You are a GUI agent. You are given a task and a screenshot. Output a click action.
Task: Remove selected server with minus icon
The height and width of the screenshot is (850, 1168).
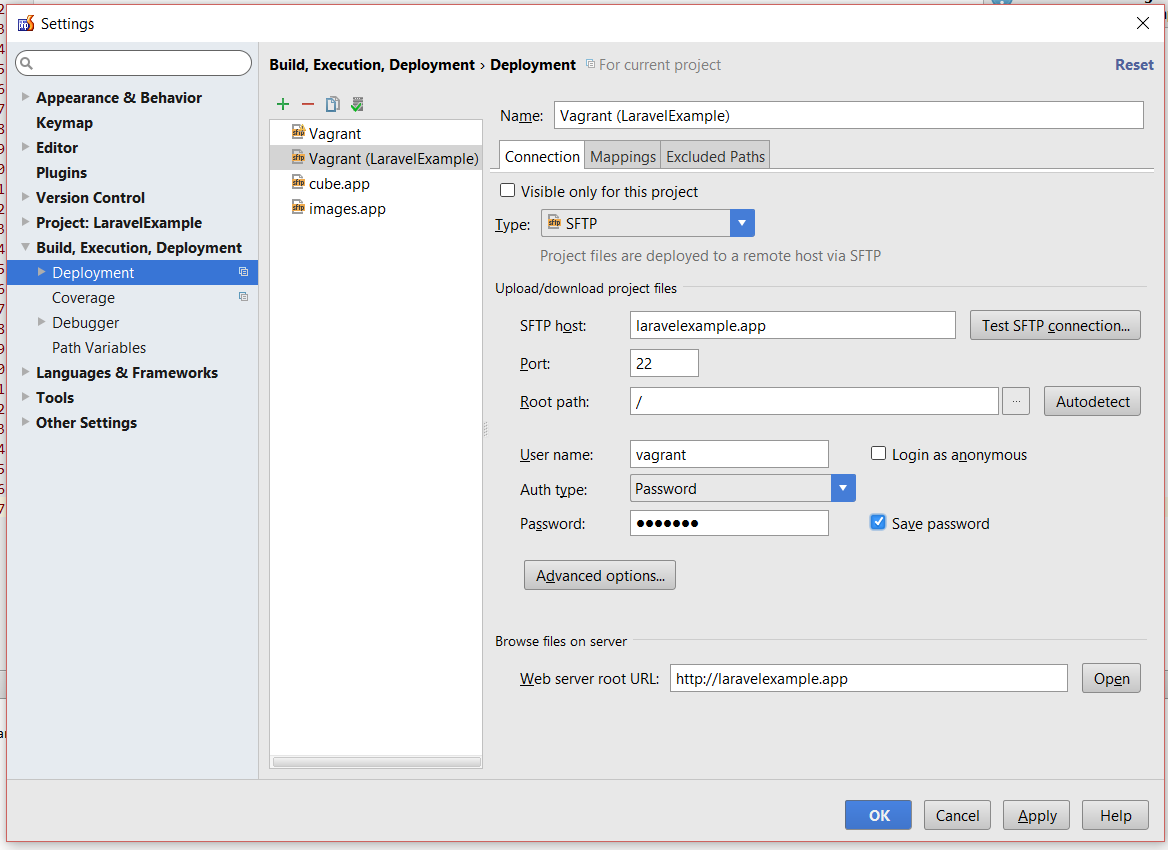tap(308, 104)
